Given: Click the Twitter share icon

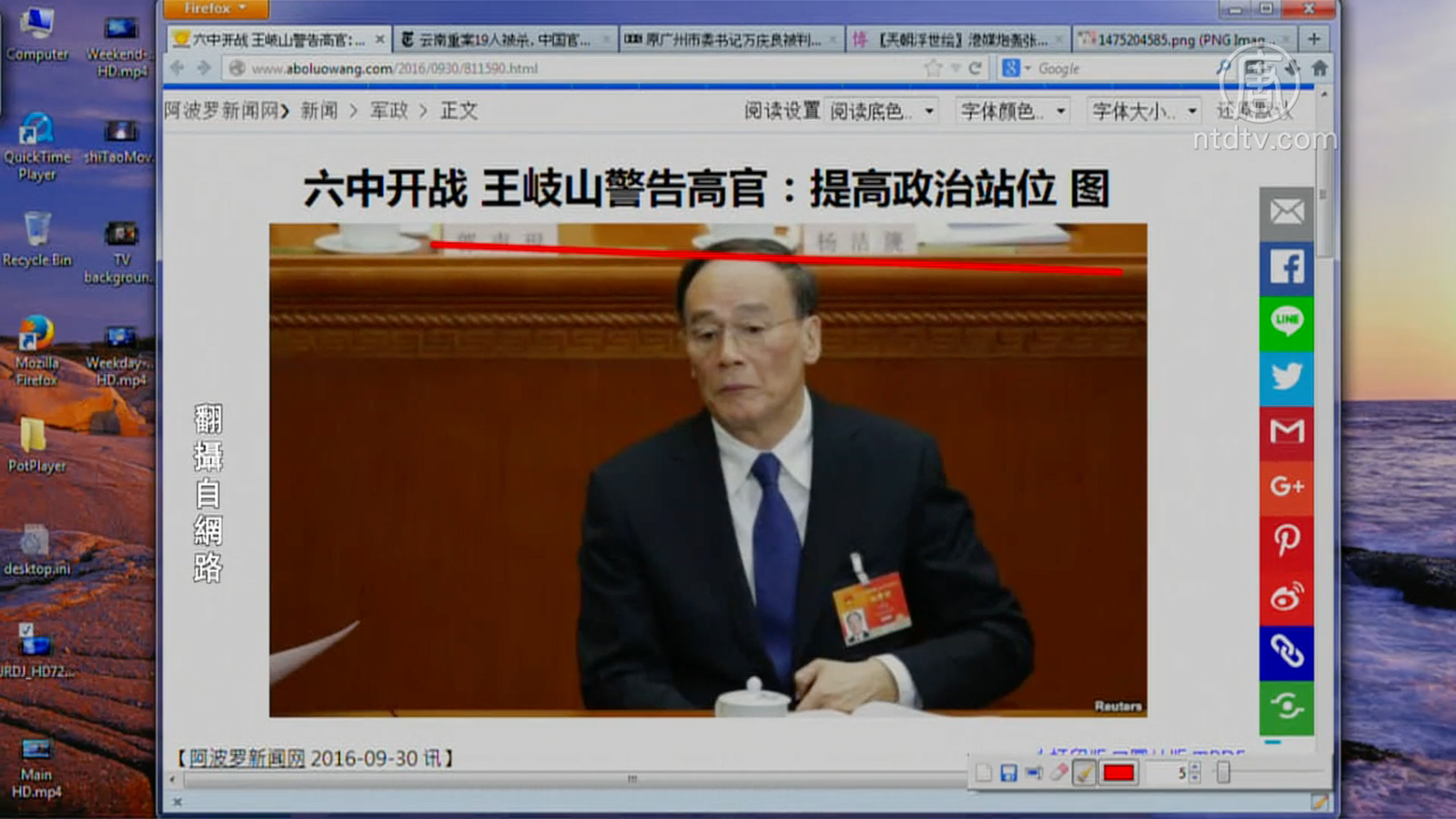Looking at the screenshot, I should point(1286,377).
